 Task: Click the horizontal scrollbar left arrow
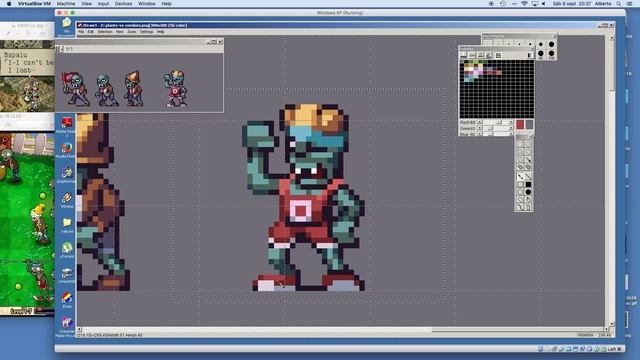[79, 329]
